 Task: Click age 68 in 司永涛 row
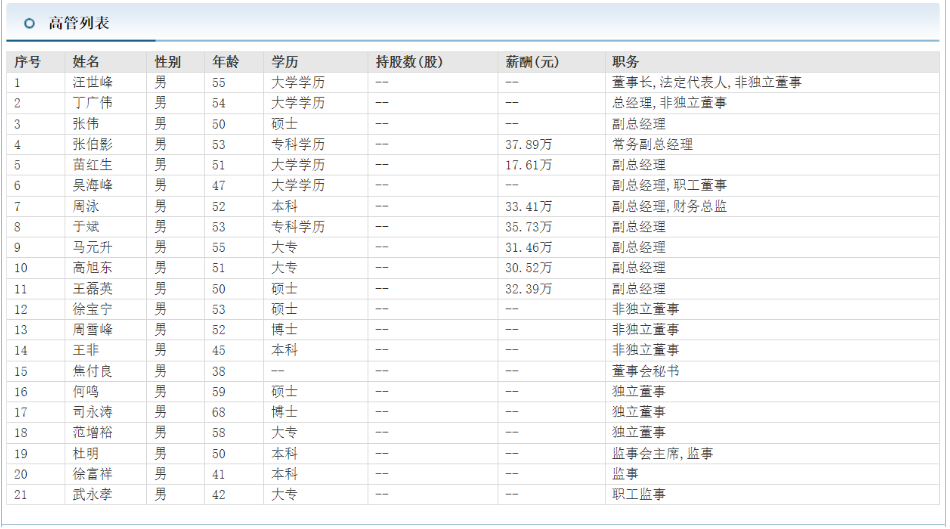click(x=219, y=412)
